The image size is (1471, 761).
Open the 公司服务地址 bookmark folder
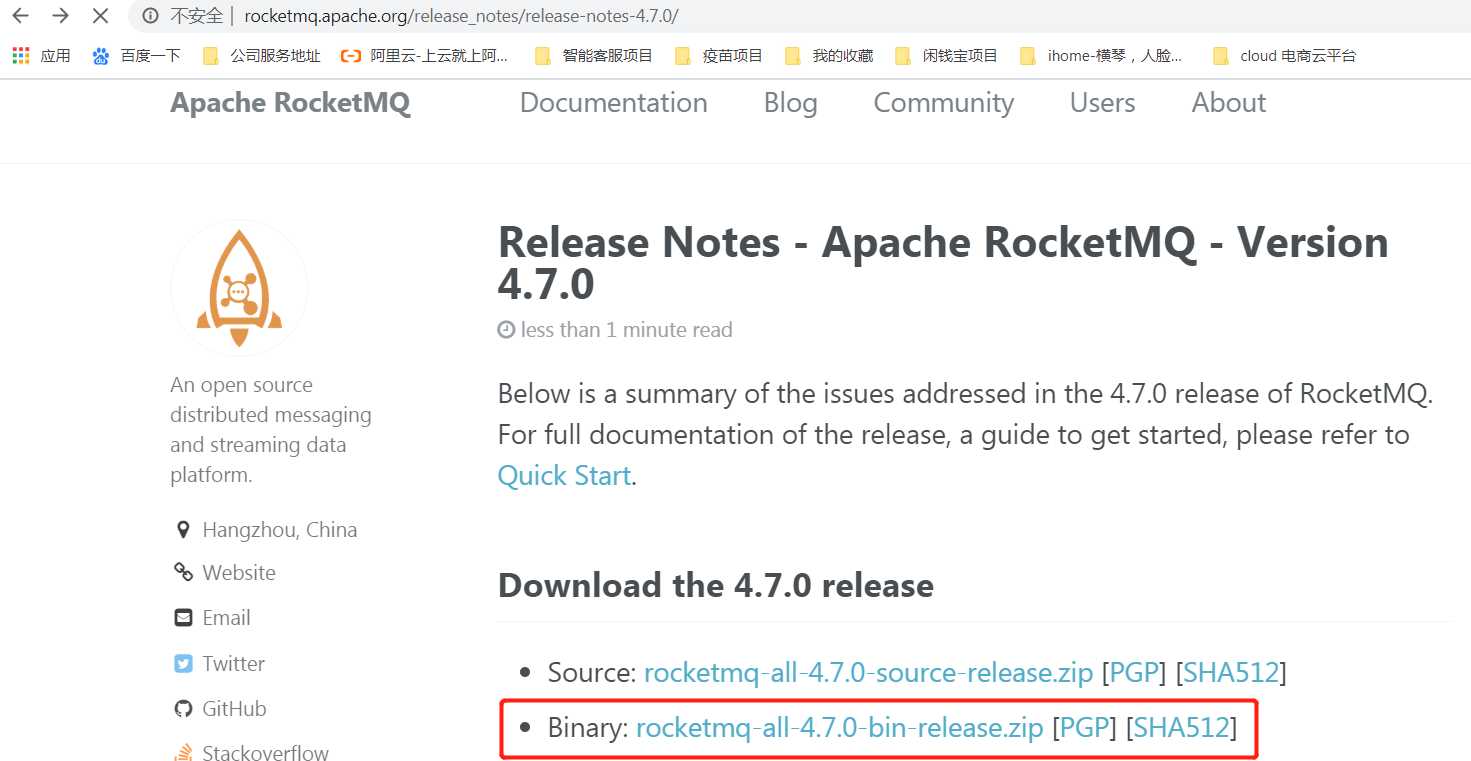click(261, 56)
